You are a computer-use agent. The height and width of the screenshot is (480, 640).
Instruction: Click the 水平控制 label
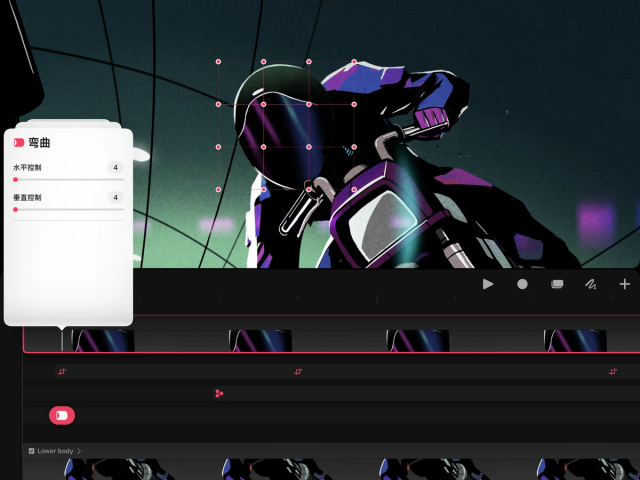27,167
